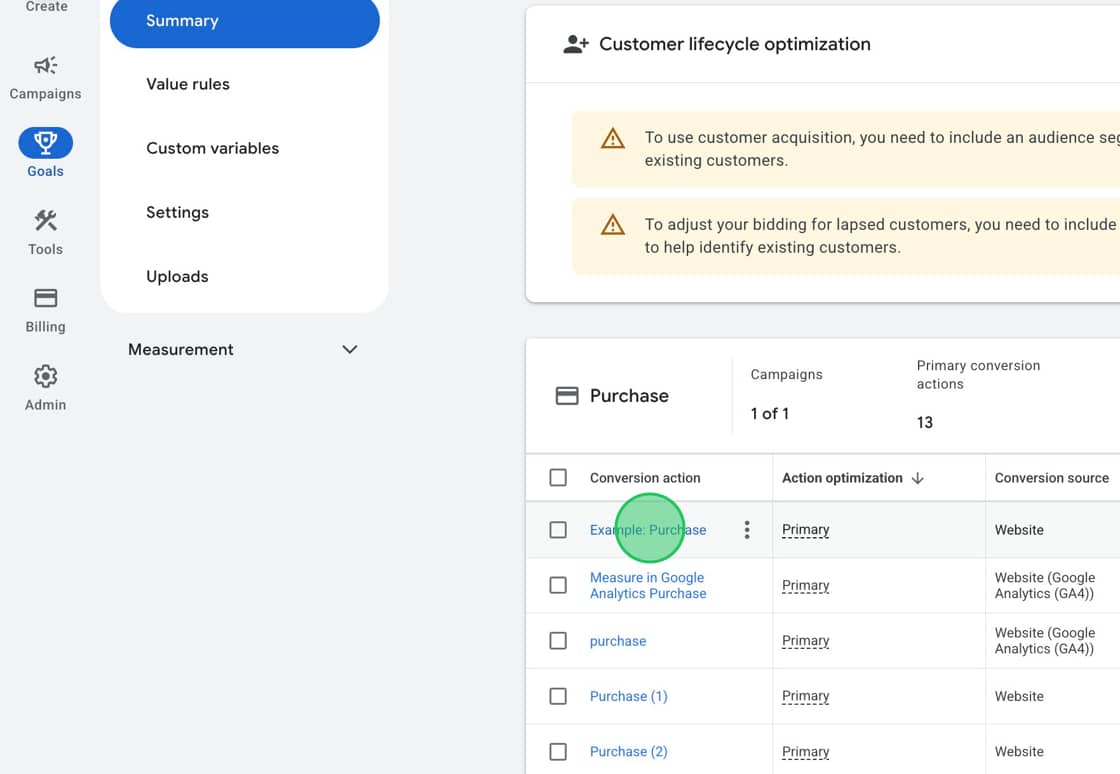Open Campaigns from the sidebar megaphone icon

point(45,66)
